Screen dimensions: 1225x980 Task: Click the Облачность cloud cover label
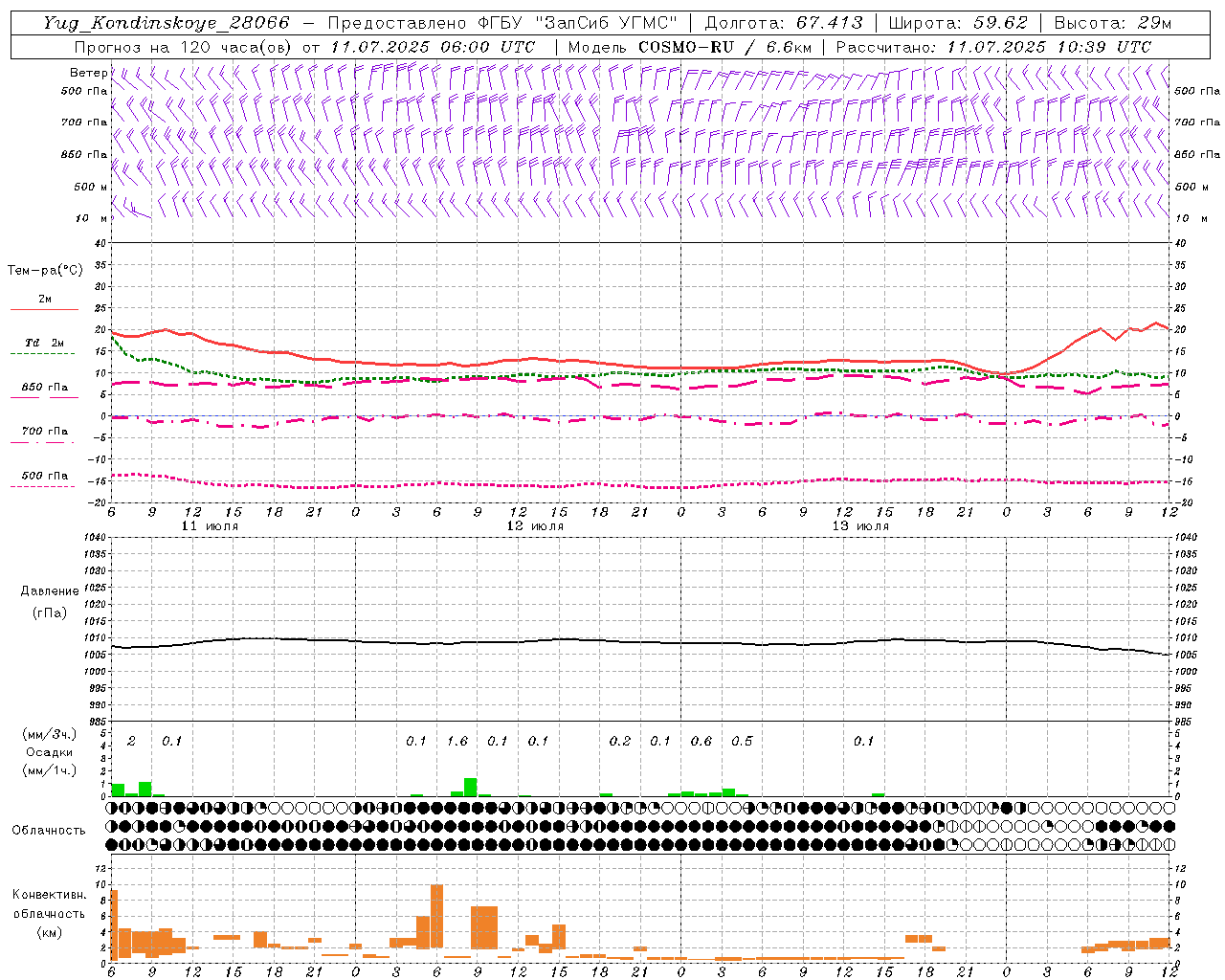coord(49,830)
